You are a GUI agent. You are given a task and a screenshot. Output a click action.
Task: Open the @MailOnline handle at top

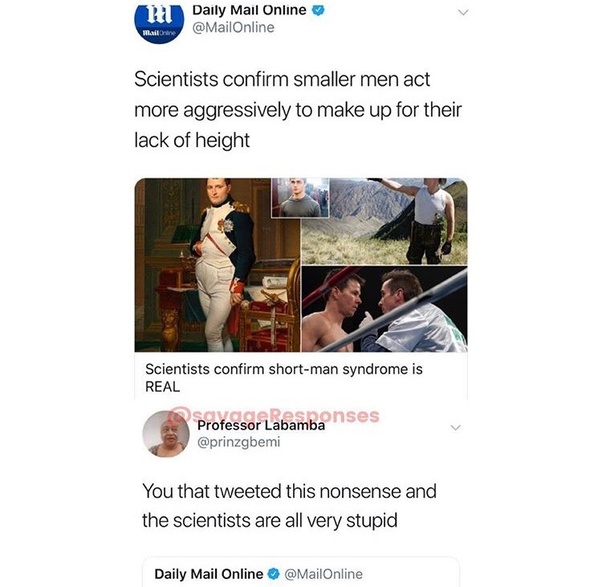[233, 28]
